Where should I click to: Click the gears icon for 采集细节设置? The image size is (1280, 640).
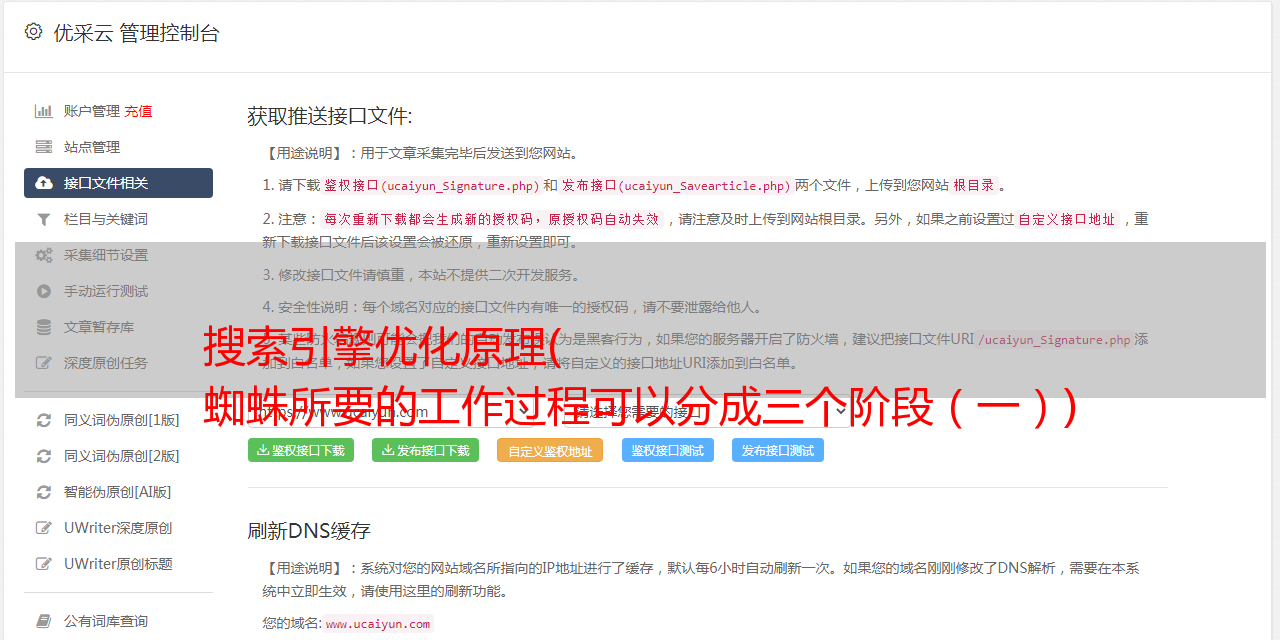[x=44, y=255]
